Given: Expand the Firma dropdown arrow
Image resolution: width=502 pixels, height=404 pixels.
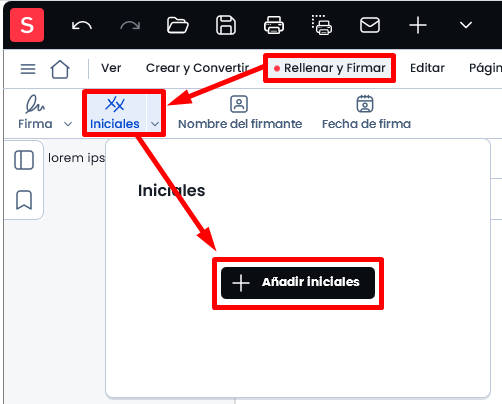Looking at the screenshot, I should 68,124.
